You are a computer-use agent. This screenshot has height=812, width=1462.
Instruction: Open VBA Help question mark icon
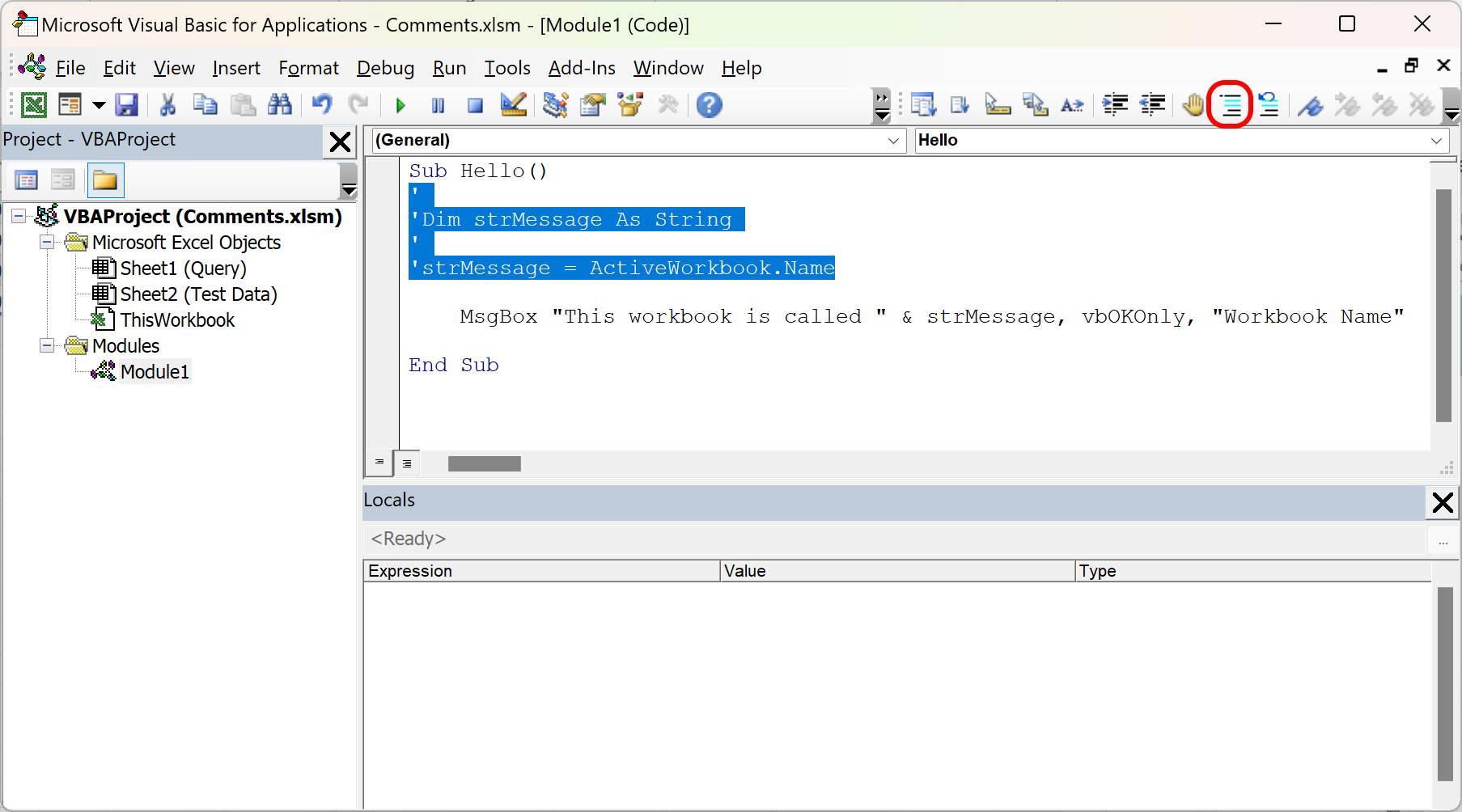(x=709, y=105)
